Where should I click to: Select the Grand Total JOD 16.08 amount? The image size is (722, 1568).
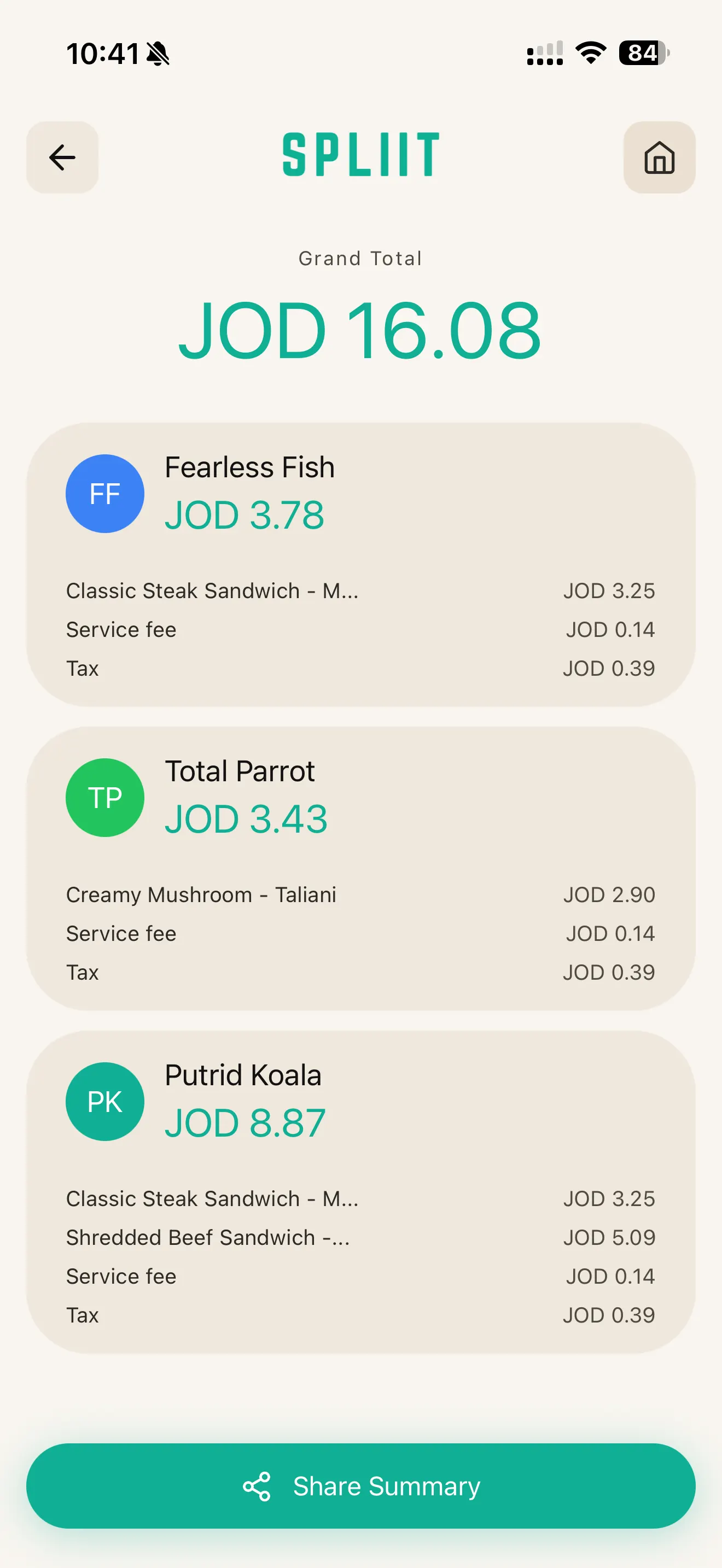click(360, 331)
